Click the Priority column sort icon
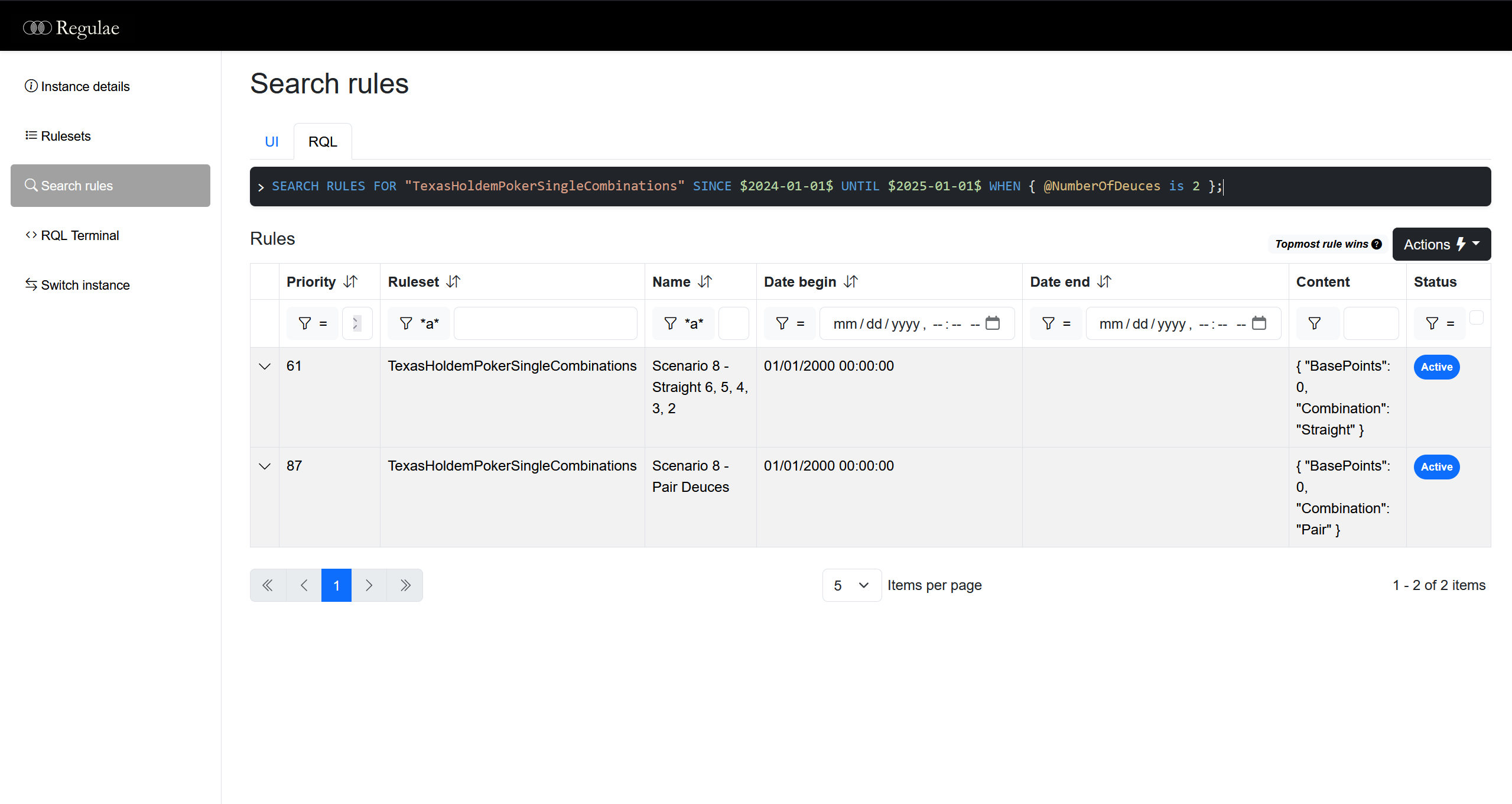Viewport: 1512px width, 804px height. [350, 281]
